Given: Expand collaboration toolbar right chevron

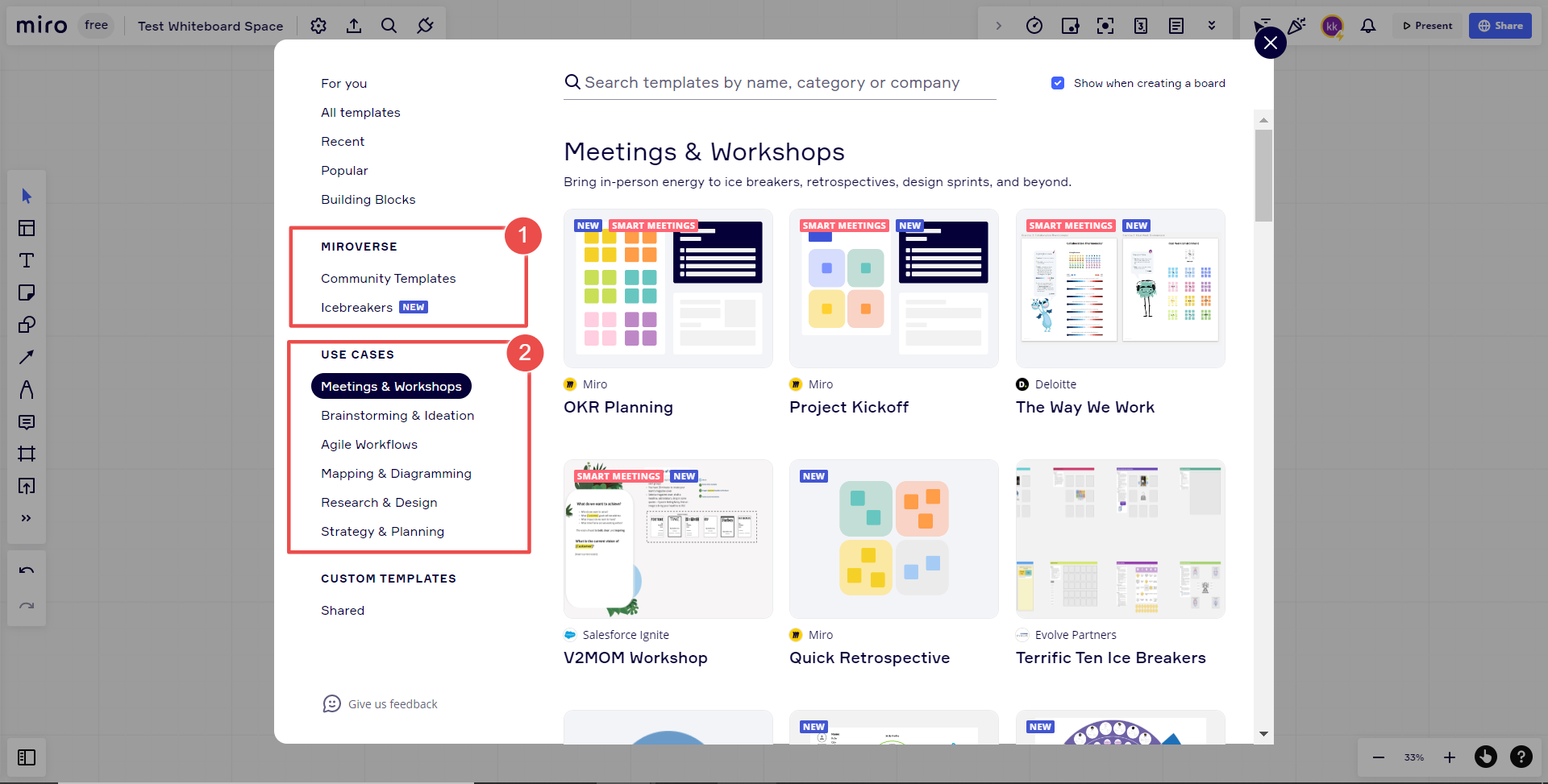Looking at the screenshot, I should pos(999,26).
